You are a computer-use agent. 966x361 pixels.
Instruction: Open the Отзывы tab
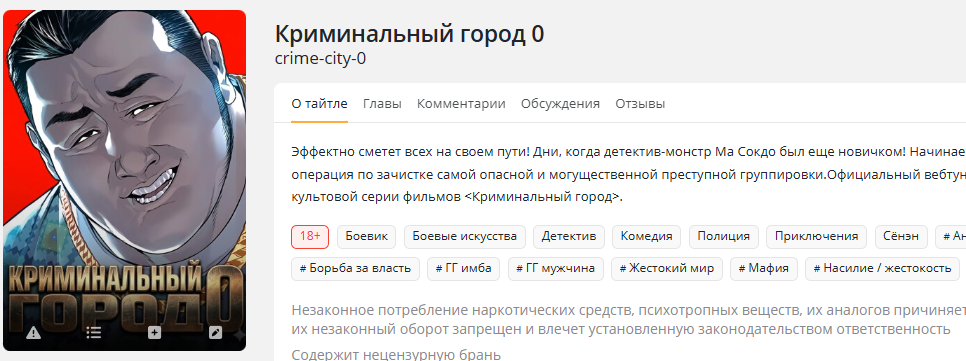(640, 103)
